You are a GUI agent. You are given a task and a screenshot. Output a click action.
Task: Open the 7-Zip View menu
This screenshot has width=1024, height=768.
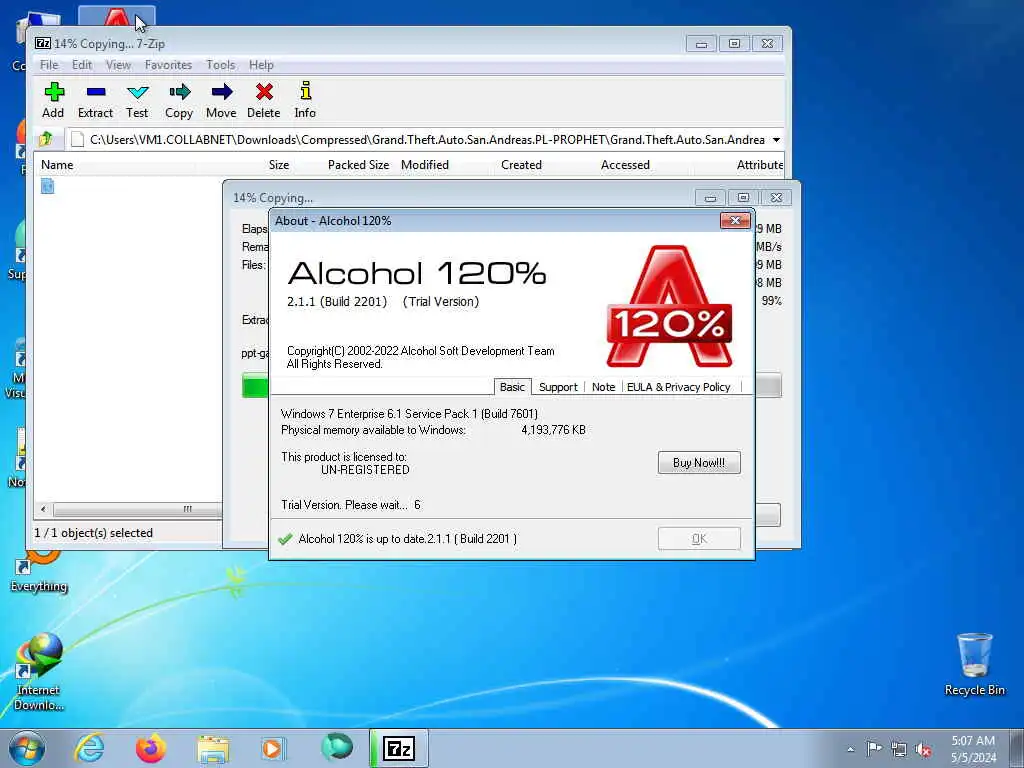click(x=118, y=65)
